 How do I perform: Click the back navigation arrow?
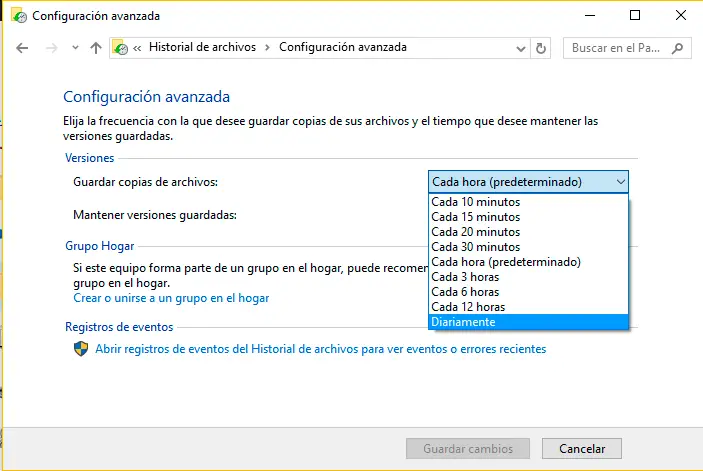click(x=23, y=48)
